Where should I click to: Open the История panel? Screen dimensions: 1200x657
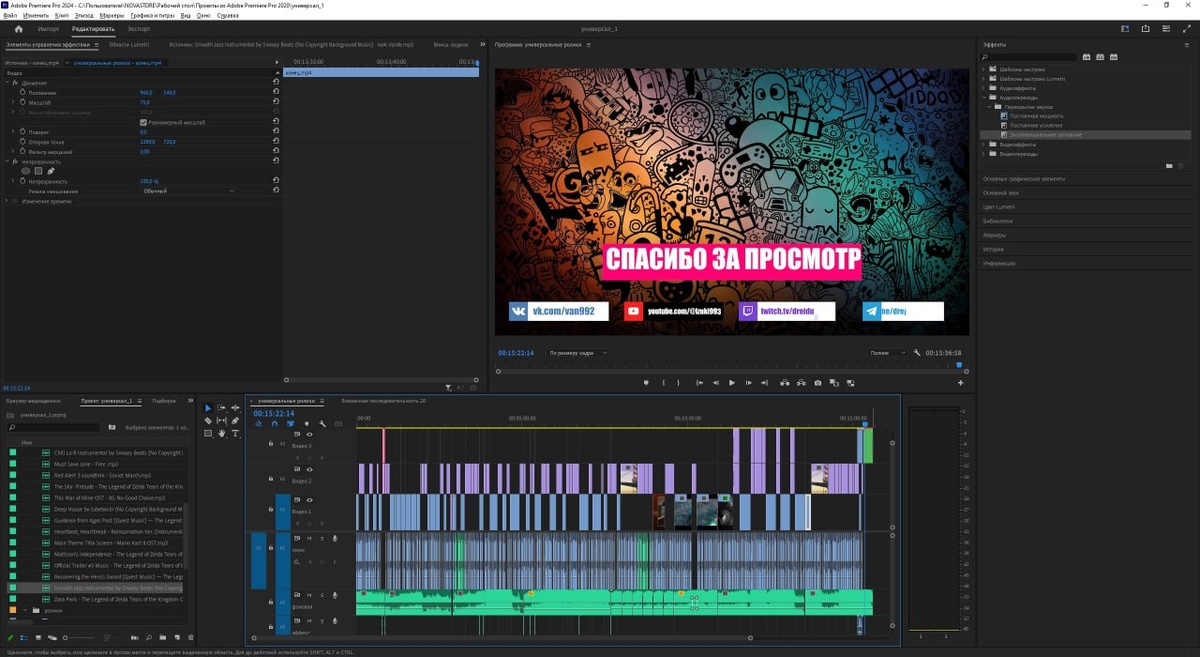tap(993, 249)
